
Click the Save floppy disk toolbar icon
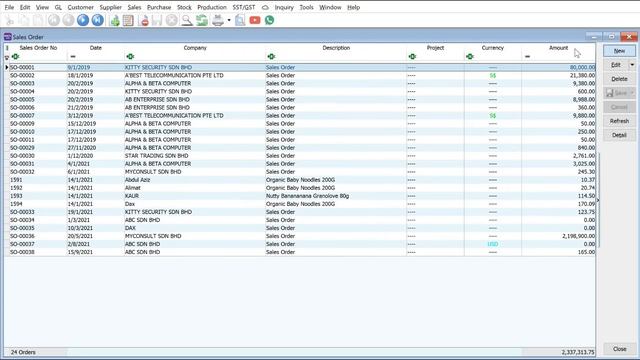coord(157,20)
